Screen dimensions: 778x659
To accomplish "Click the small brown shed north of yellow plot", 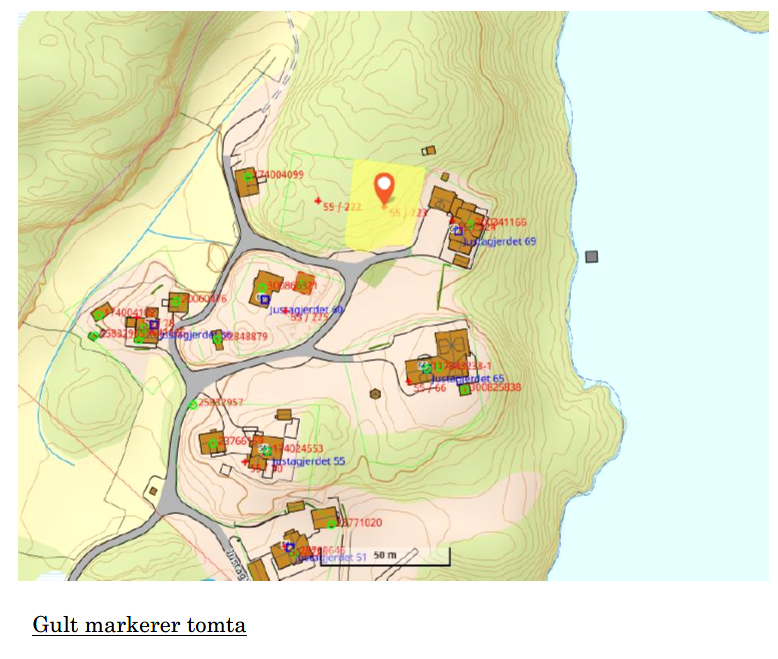I will point(429,150).
